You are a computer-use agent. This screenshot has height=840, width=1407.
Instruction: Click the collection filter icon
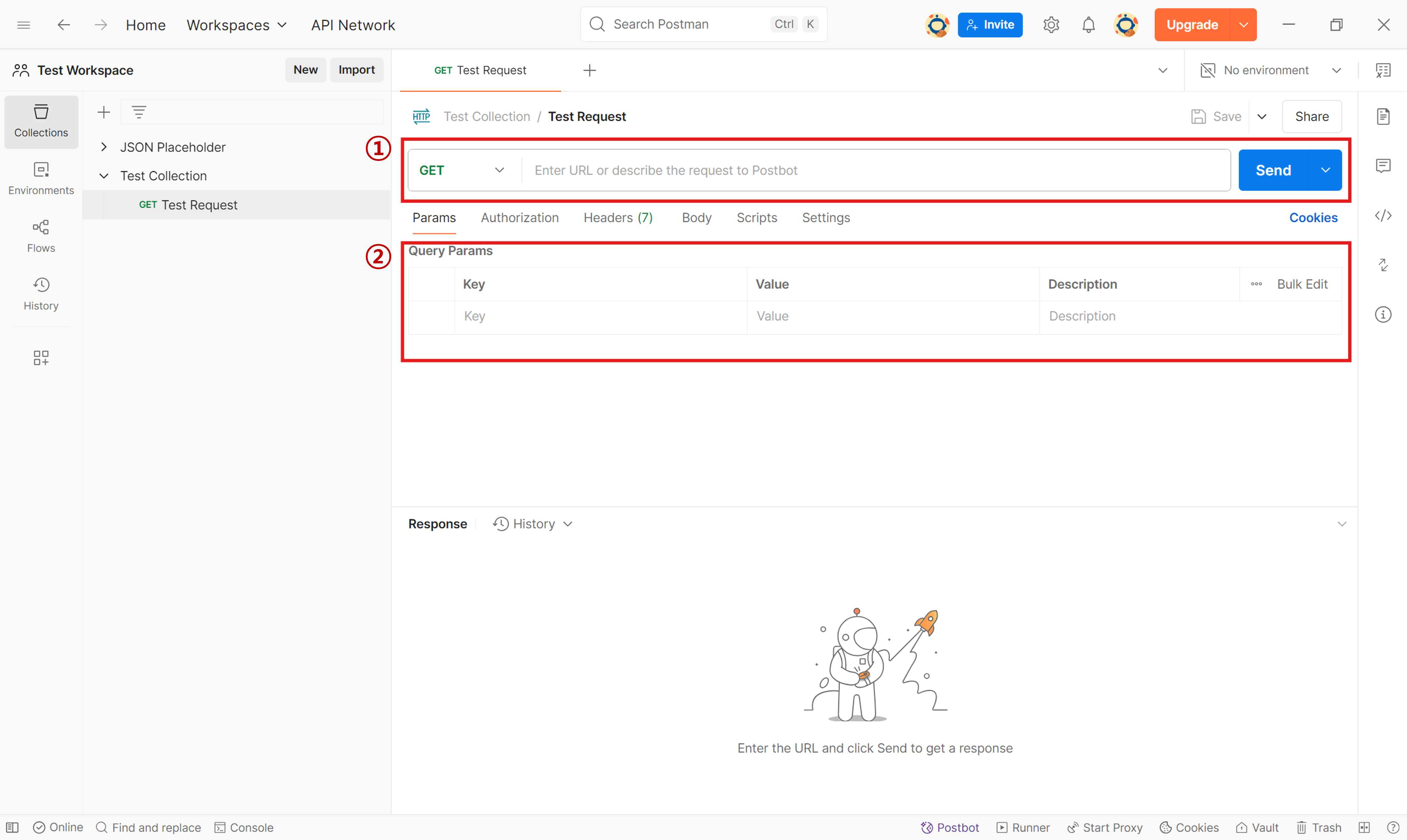tap(139, 112)
